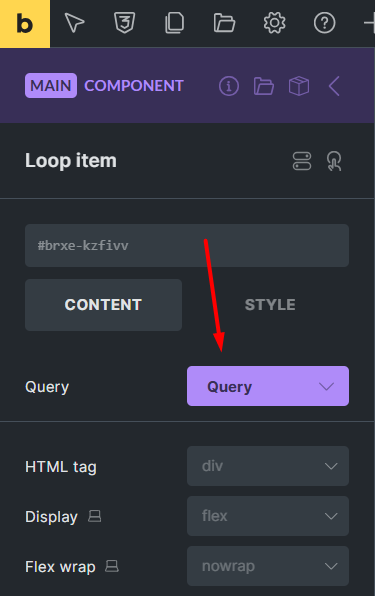Open the interactions touch icon
Screen dimensions: 375x596
pyautogui.click(x=334, y=161)
